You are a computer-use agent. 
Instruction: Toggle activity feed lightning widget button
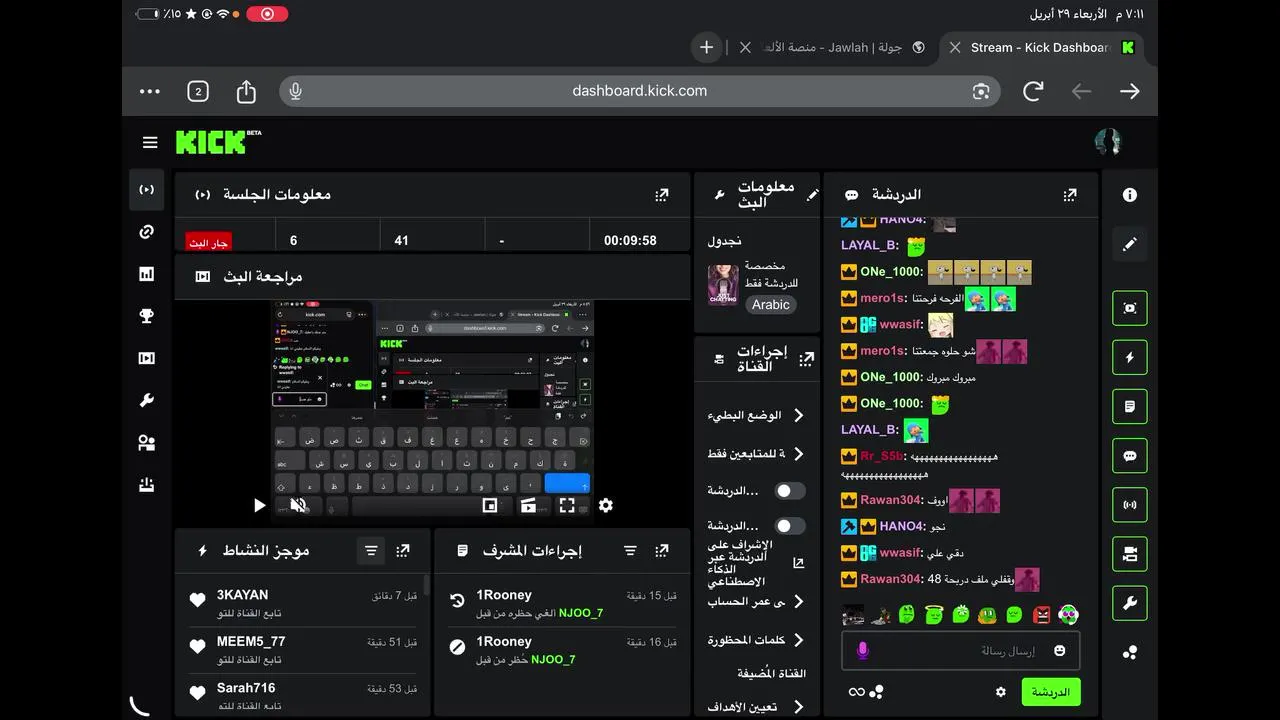(x=1130, y=357)
